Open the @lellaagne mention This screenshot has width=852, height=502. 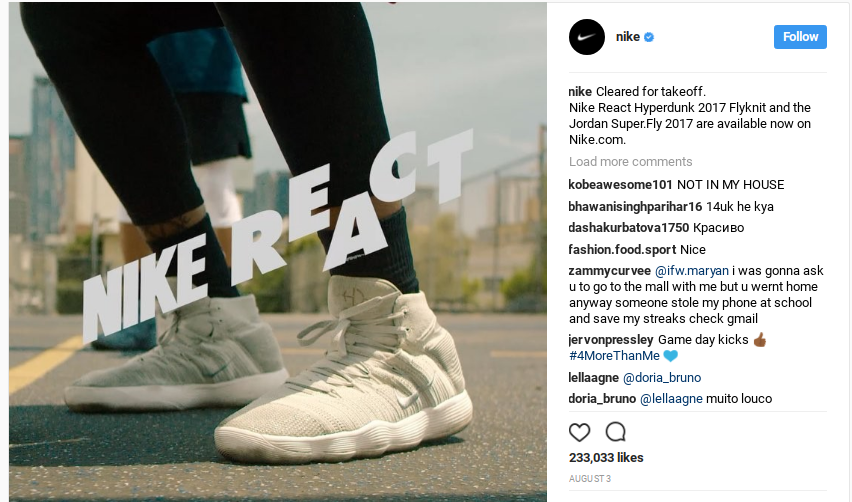click(x=671, y=399)
